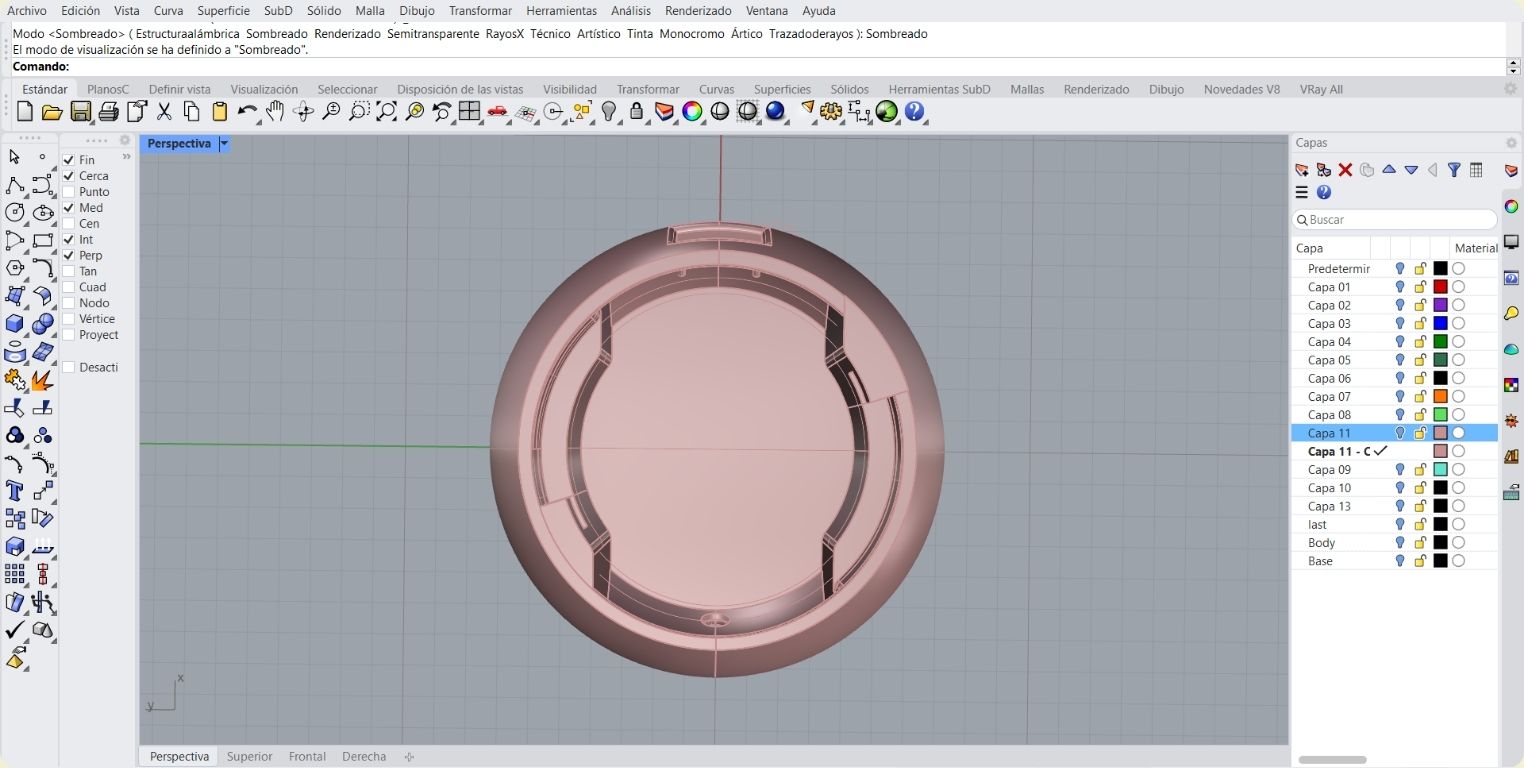Switch to the Visualización toolbar tab

[264, 89]
